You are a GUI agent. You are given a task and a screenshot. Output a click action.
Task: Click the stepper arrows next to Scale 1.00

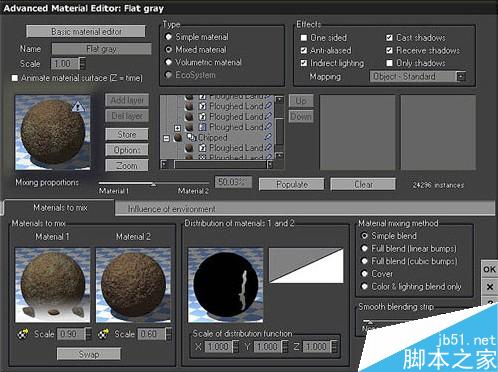83,63
